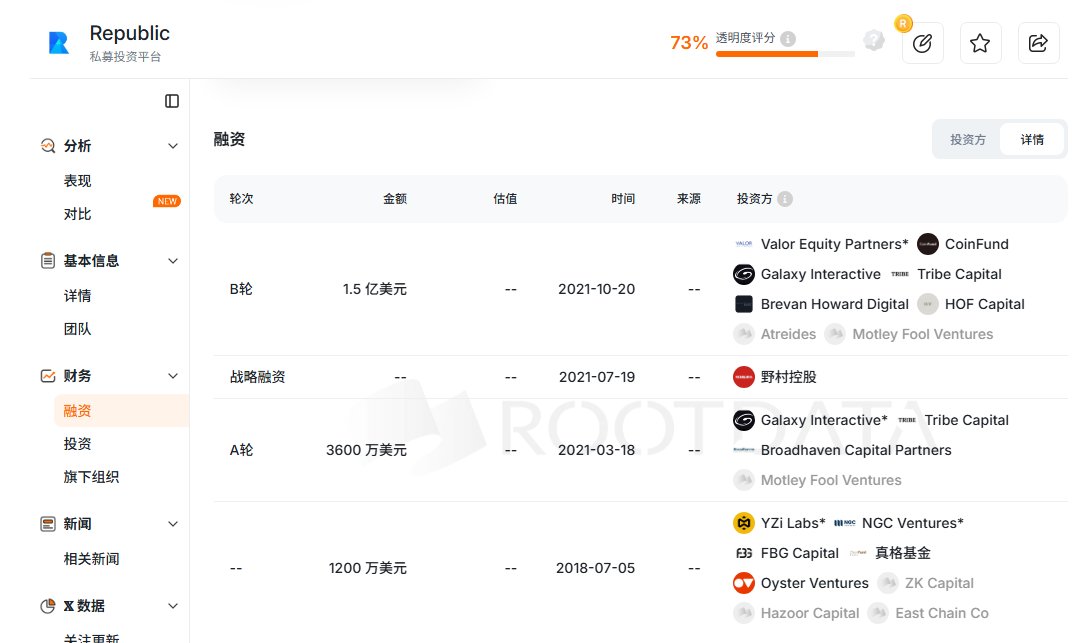The image size is (1091, 643).
Task: Open 旗下组织 in the sidebar
Action: pos(91,477)
